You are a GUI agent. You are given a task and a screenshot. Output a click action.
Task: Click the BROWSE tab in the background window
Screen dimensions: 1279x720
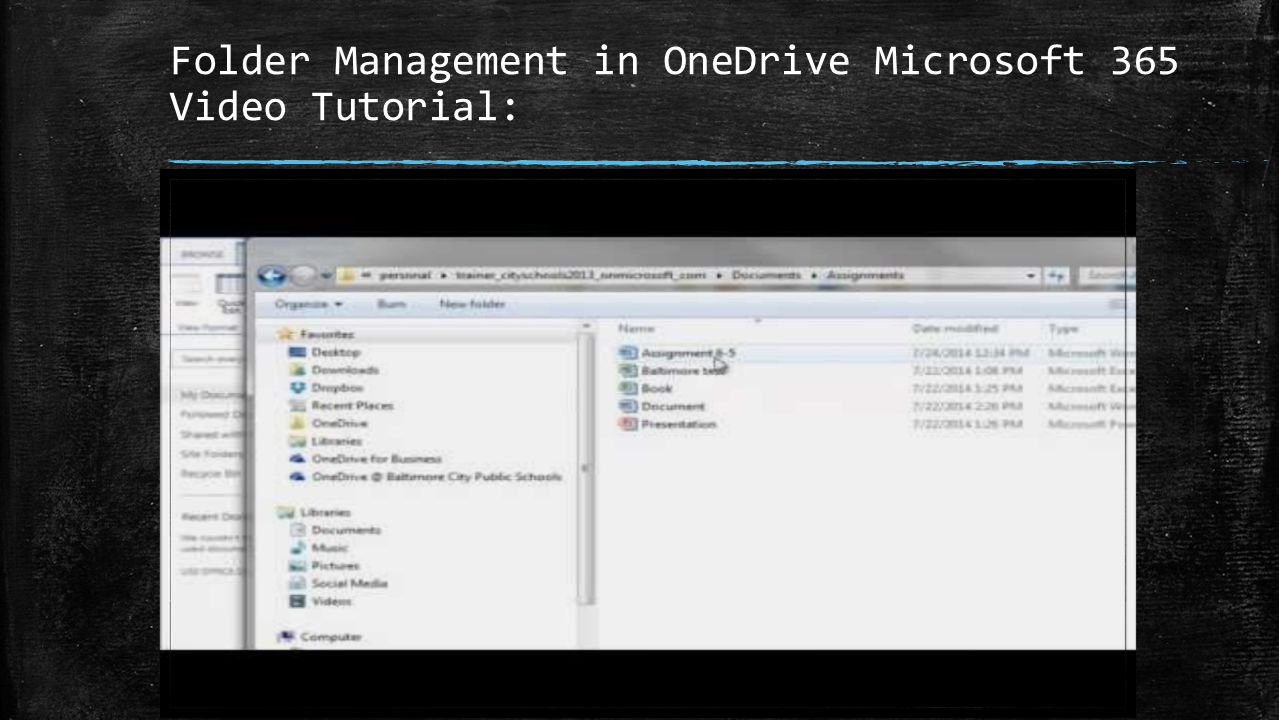point(200,256)
